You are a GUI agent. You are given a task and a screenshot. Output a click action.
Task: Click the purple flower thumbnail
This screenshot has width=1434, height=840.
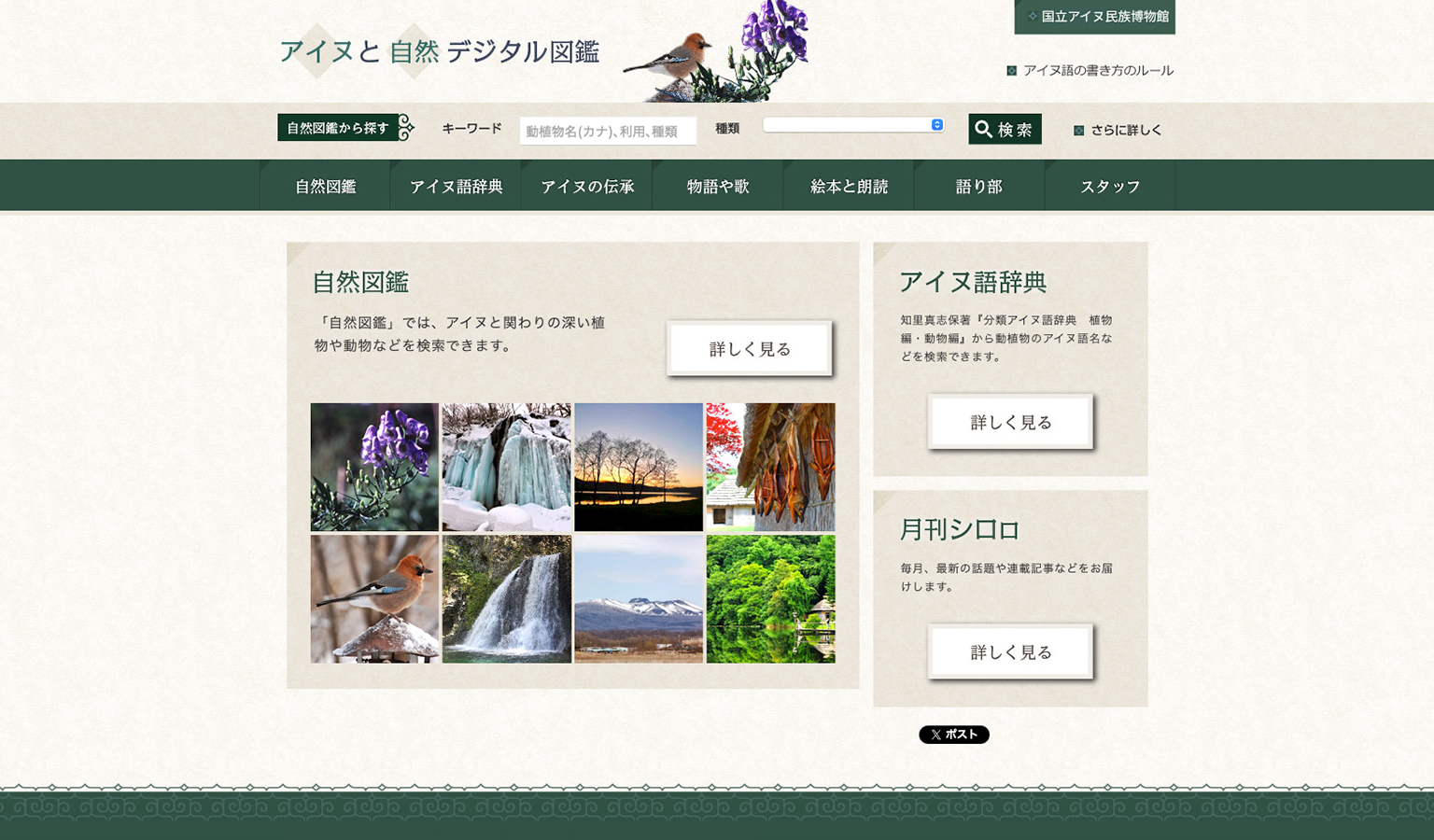click(373, 467)
